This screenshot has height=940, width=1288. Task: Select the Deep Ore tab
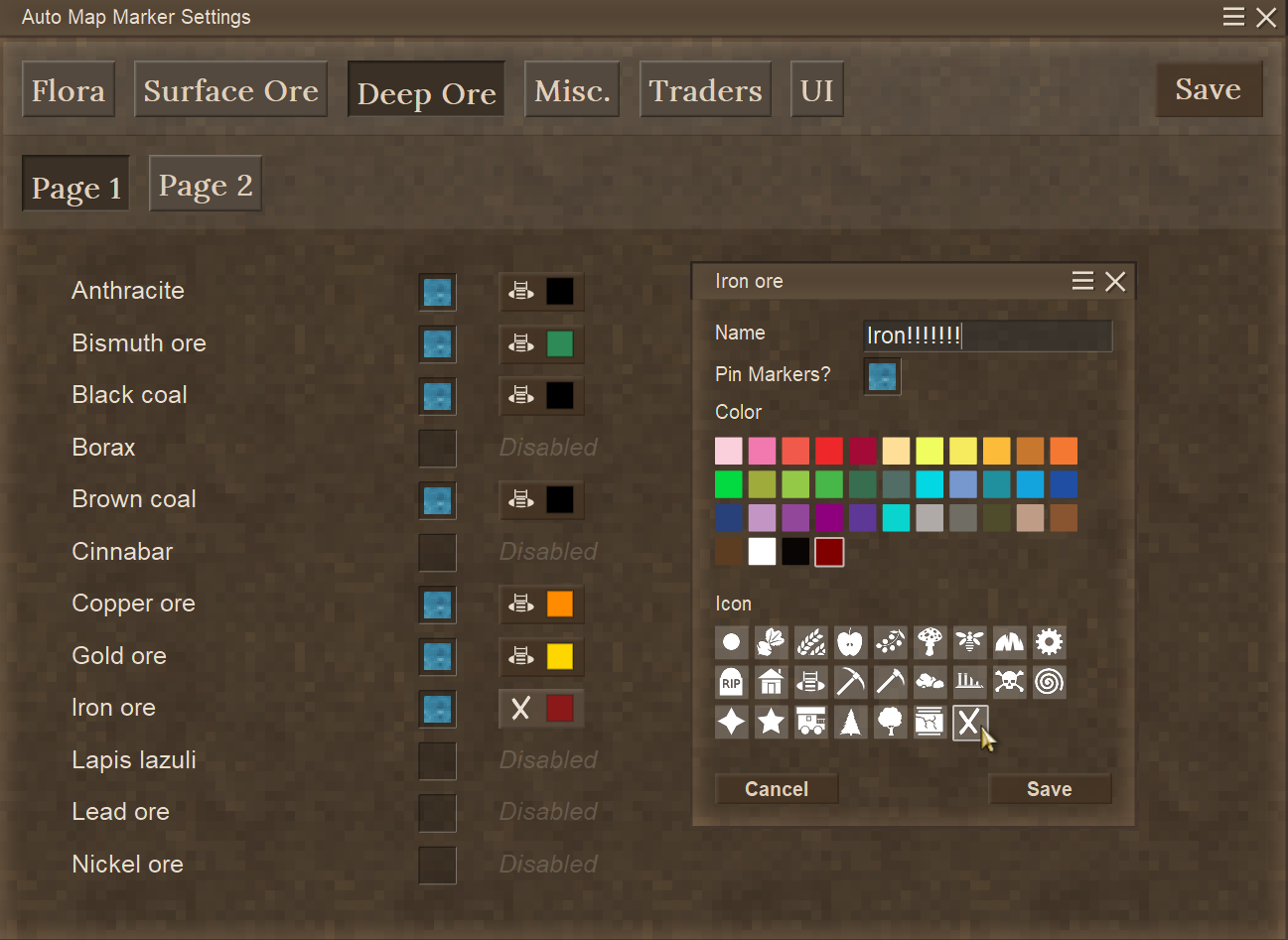click(427, 90)
